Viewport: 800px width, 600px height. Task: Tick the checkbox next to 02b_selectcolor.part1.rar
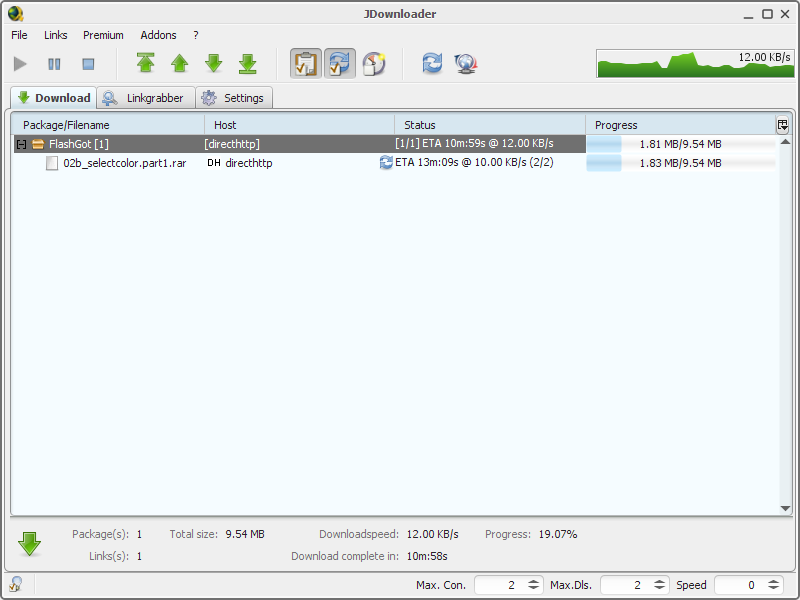click(52, 163)
